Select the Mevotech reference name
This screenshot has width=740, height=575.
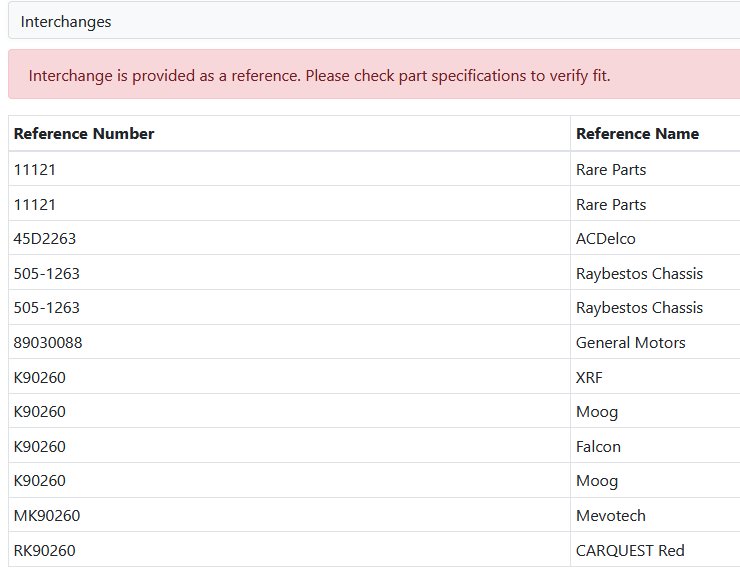tap(611, 515)
